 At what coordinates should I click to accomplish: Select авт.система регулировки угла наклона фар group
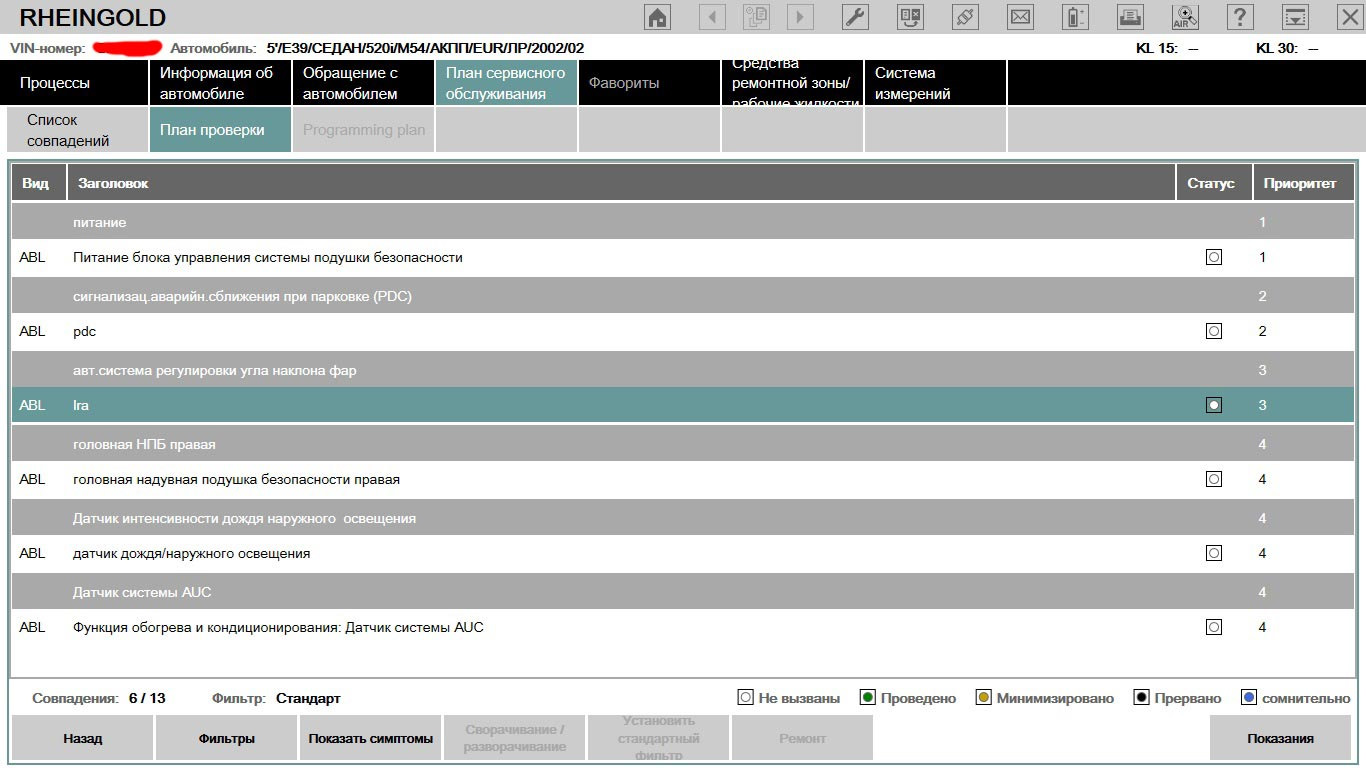tap(683, 370)
